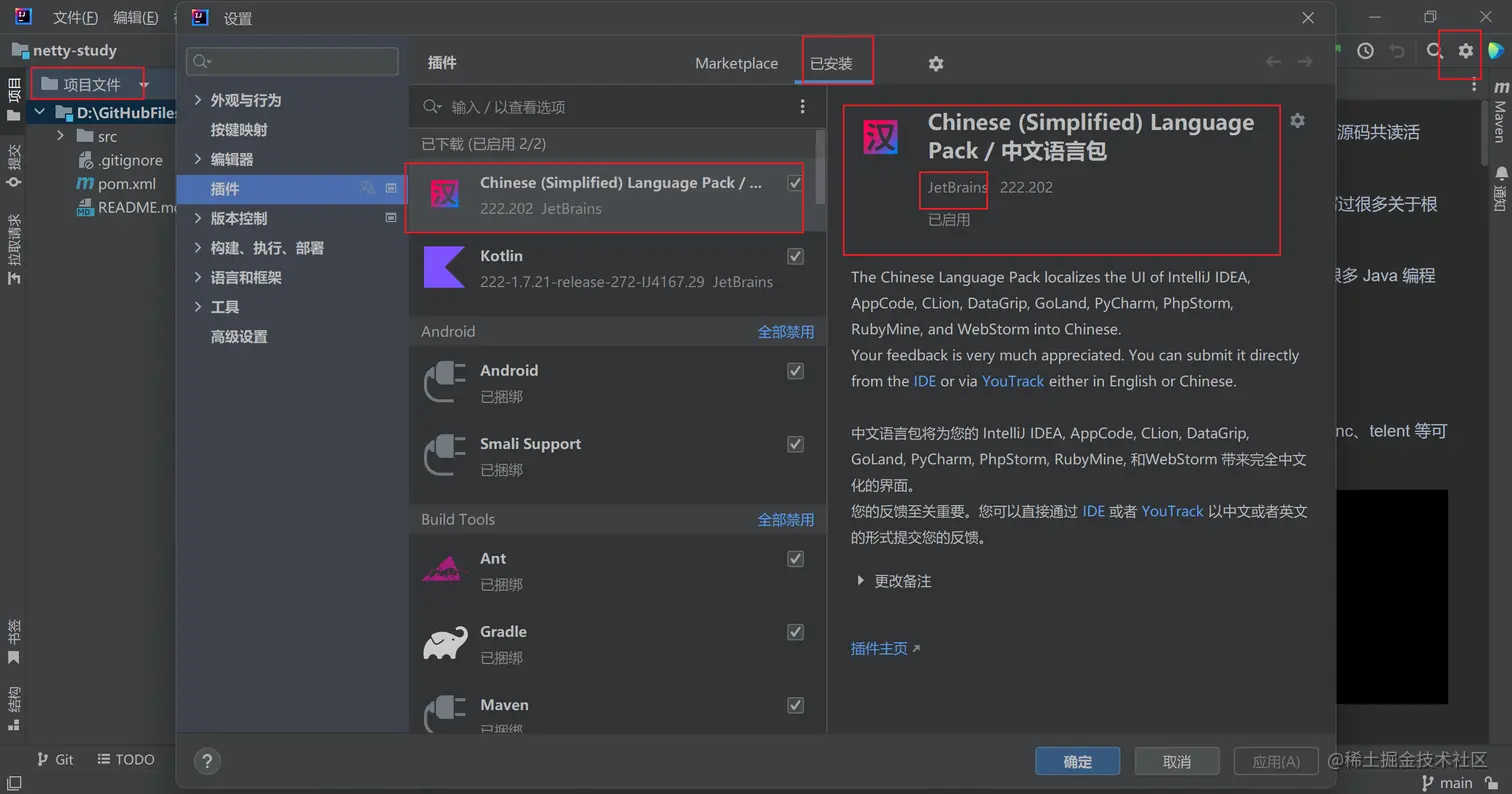
Task: Expand 构建、执行、部署 settings node
Action: point(198,248)
